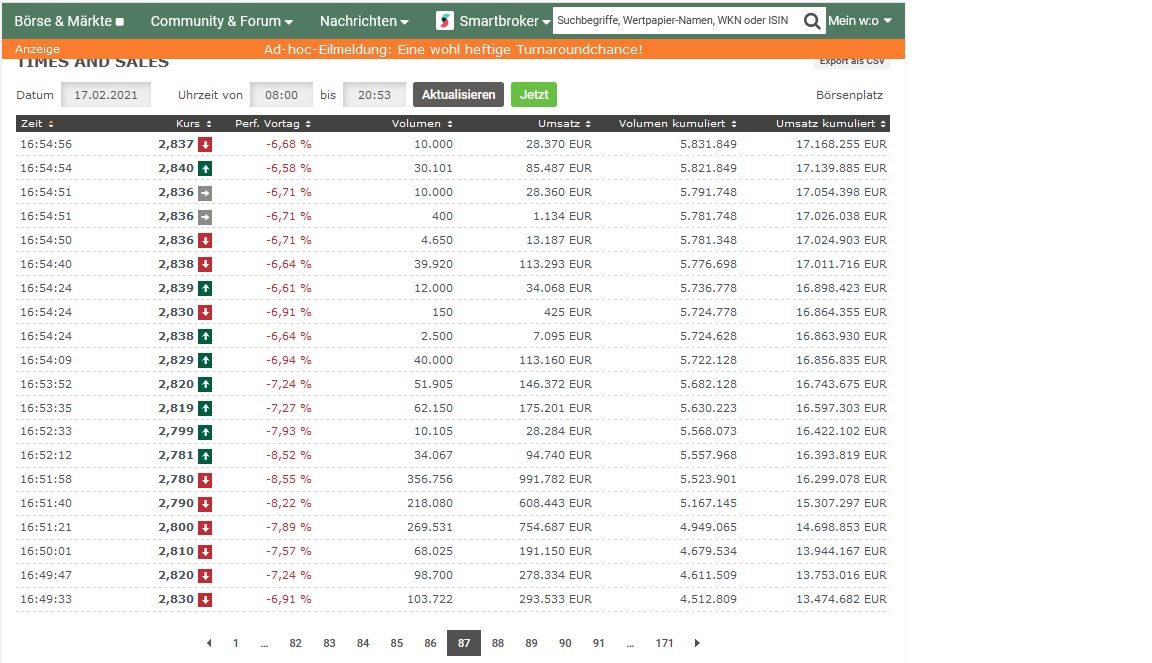Click green up arrow in 16:54:54 row

coord(205,168)
